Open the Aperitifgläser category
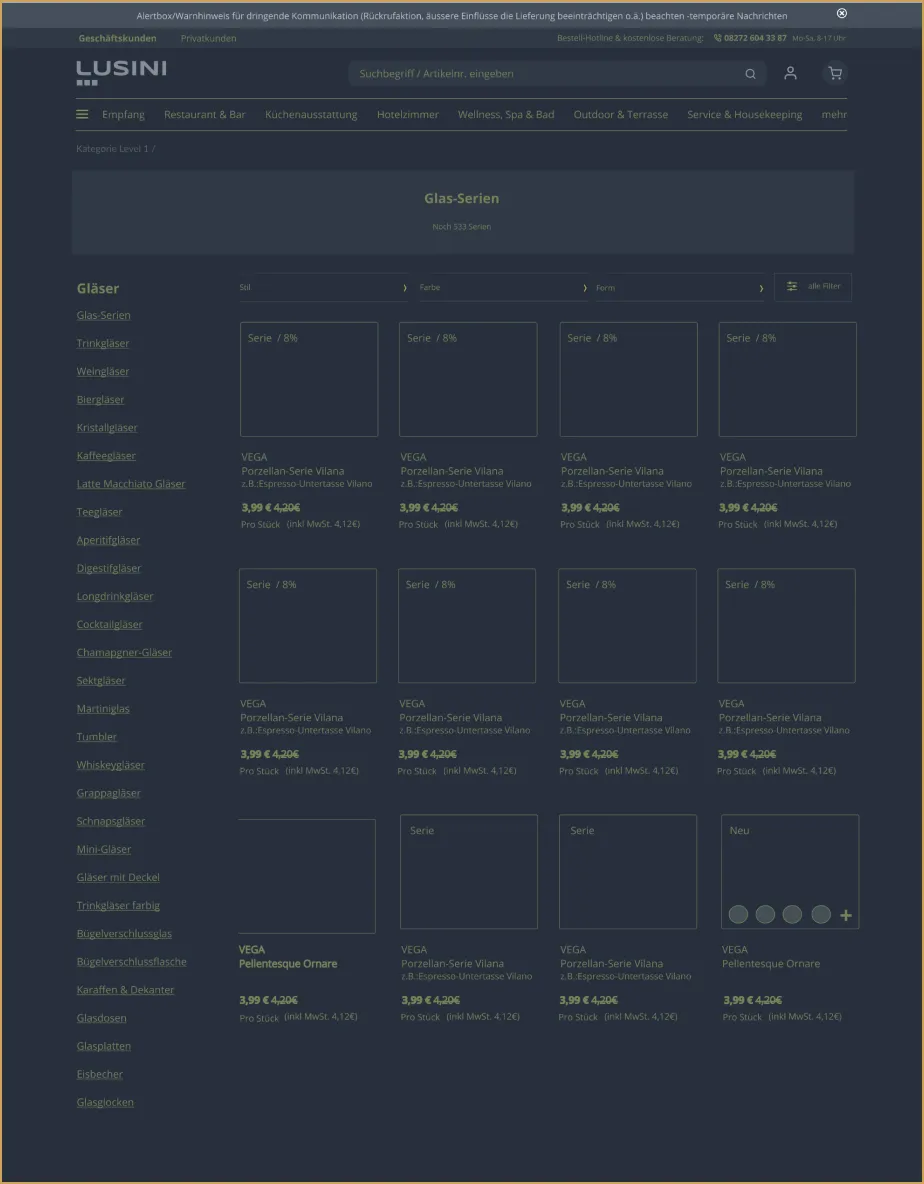Screen dimensions: 924x1184 click(108, 540)
